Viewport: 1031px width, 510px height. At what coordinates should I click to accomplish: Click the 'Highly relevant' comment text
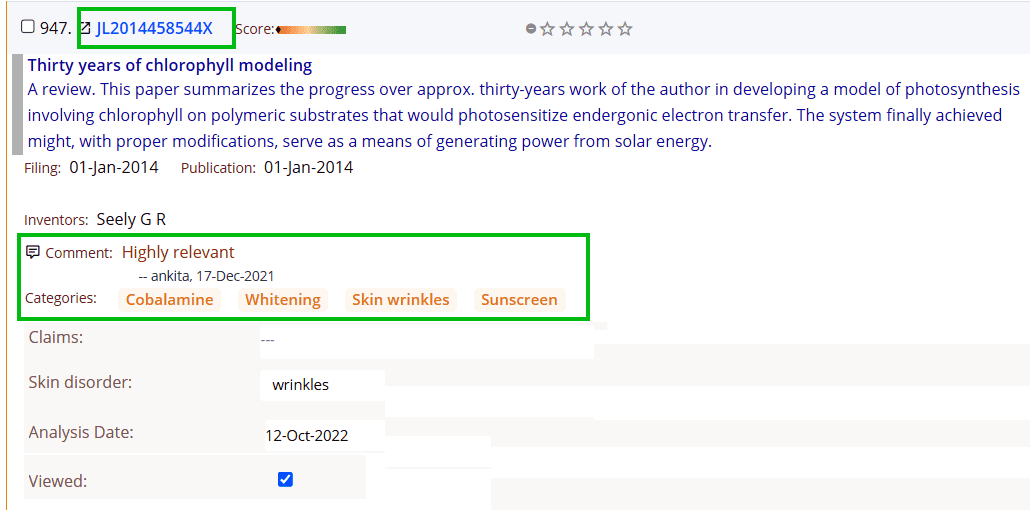(x=178, y=252)
